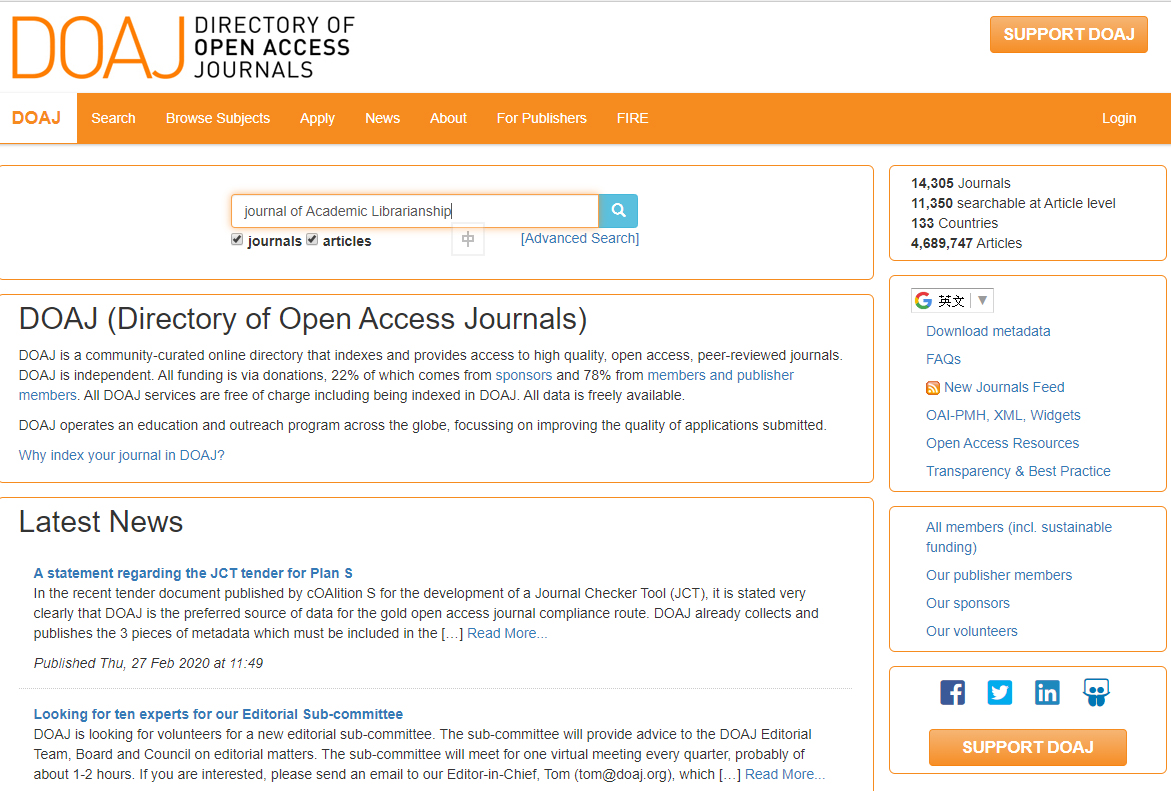Screen dimensions: 1171x791
Task: Go to the Apply page
Action: pyautogui.click(x=317, y=118)
